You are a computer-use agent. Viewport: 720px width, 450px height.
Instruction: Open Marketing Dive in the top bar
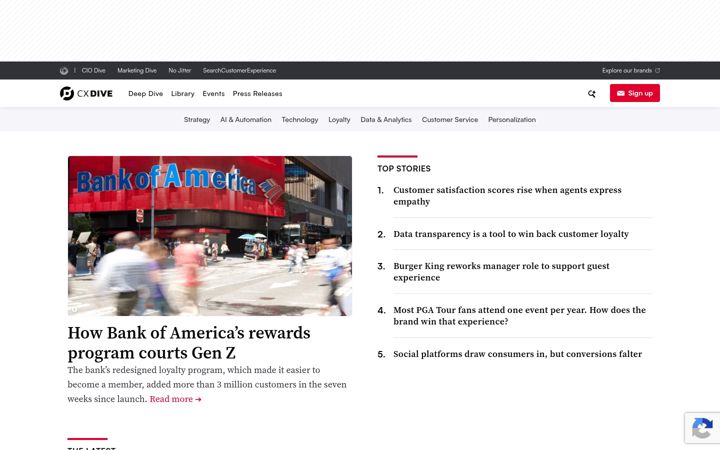(x=137, y=71)
